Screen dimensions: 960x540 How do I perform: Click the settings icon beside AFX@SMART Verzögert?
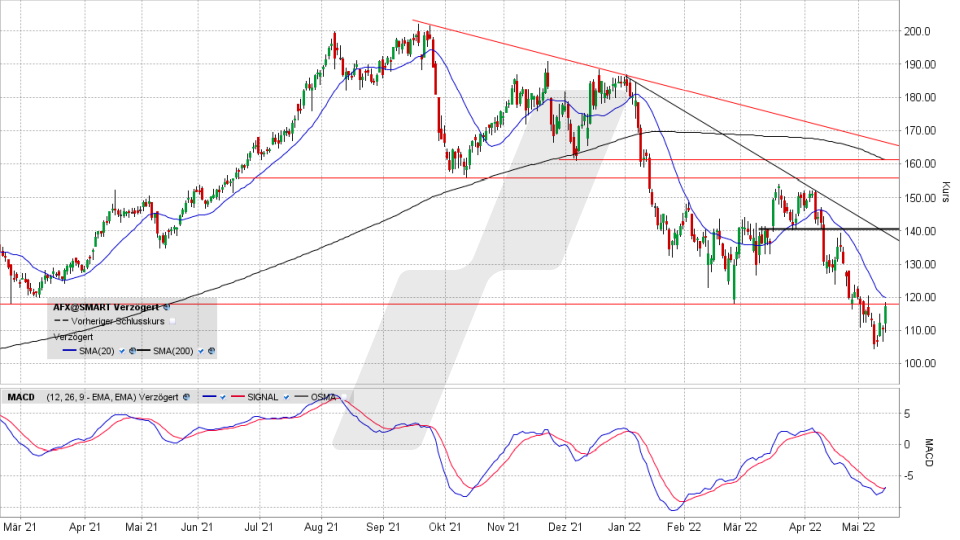click(x=167, y=307)
